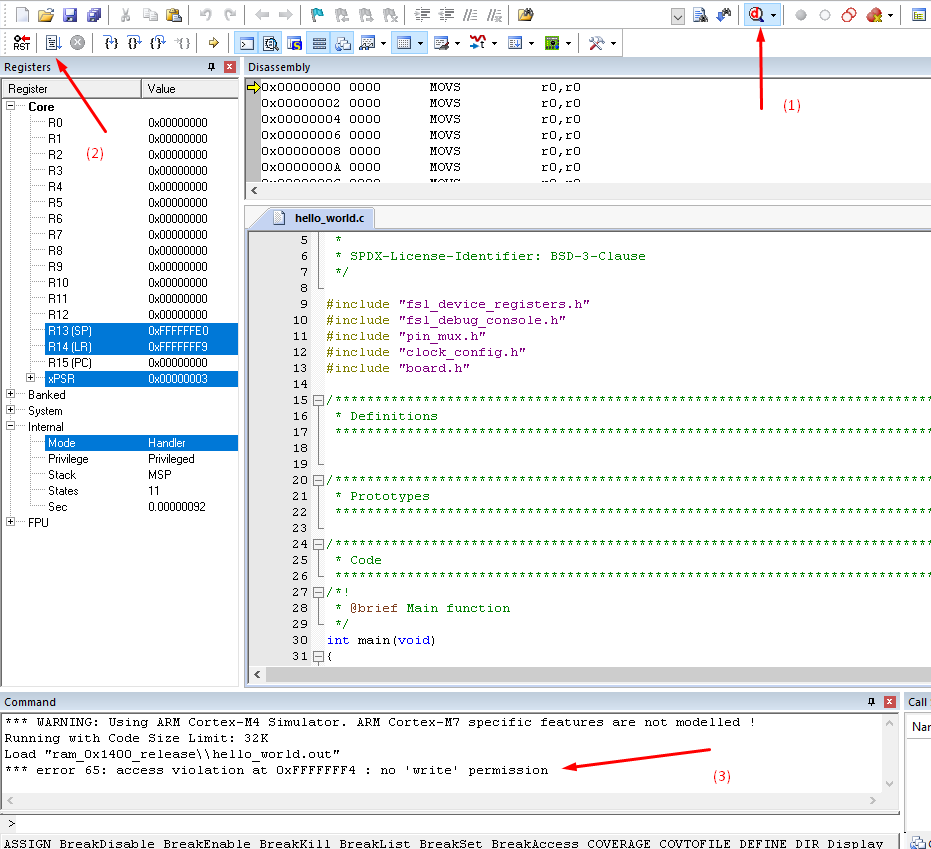The height and width of the screenshot is (849, 931).
Task: Click the BreakList command link
Action: (x=374, y=843)
